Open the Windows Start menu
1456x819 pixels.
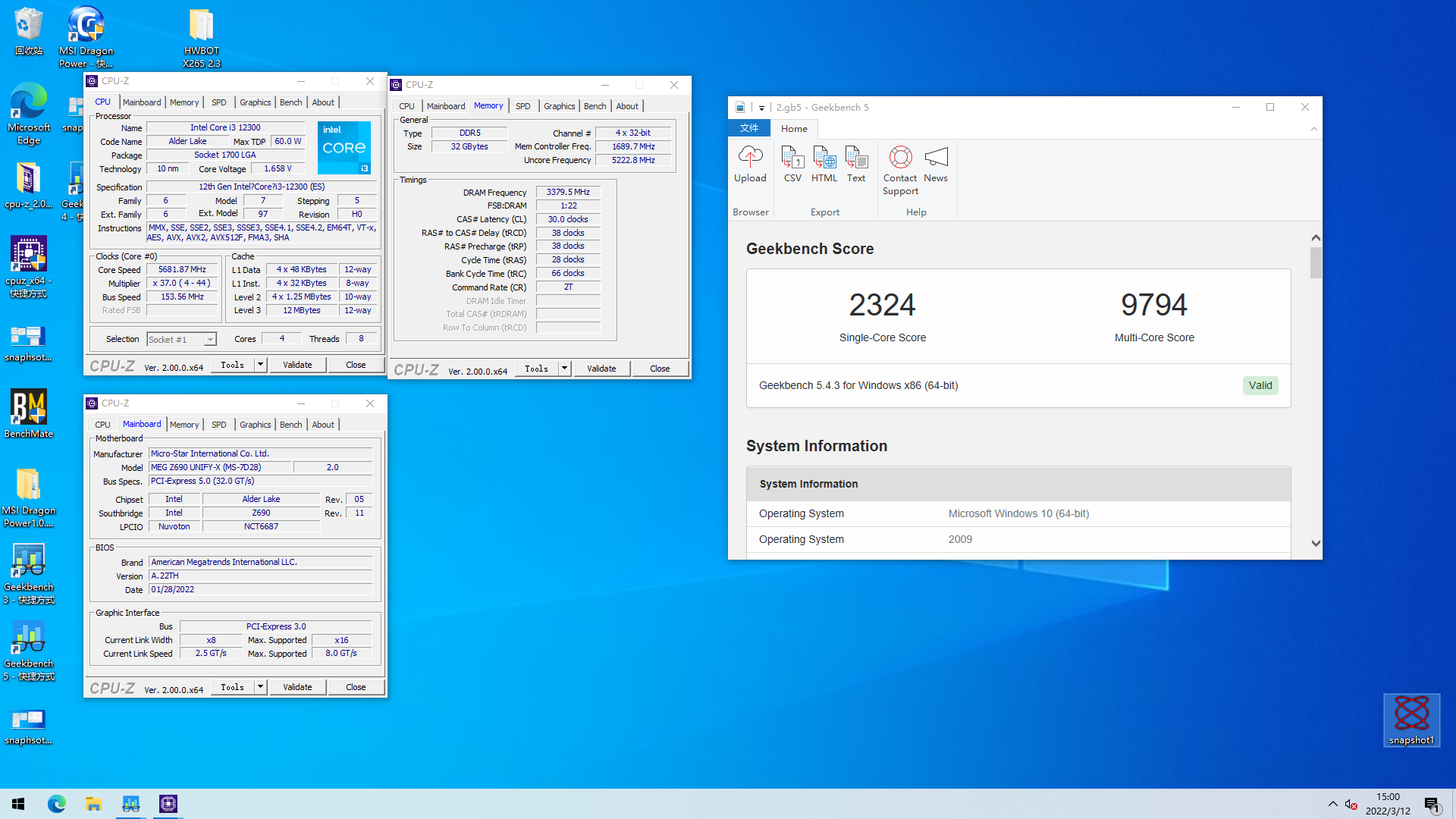tap(18, 804)
